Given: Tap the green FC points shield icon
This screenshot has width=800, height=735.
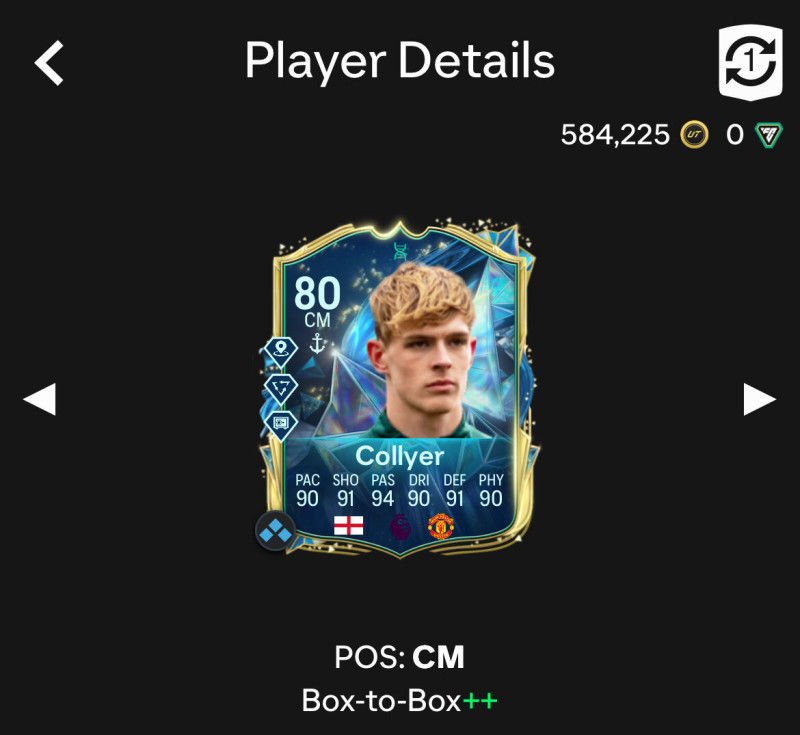Looking at the screenshot, I should [x=768, y=135].
